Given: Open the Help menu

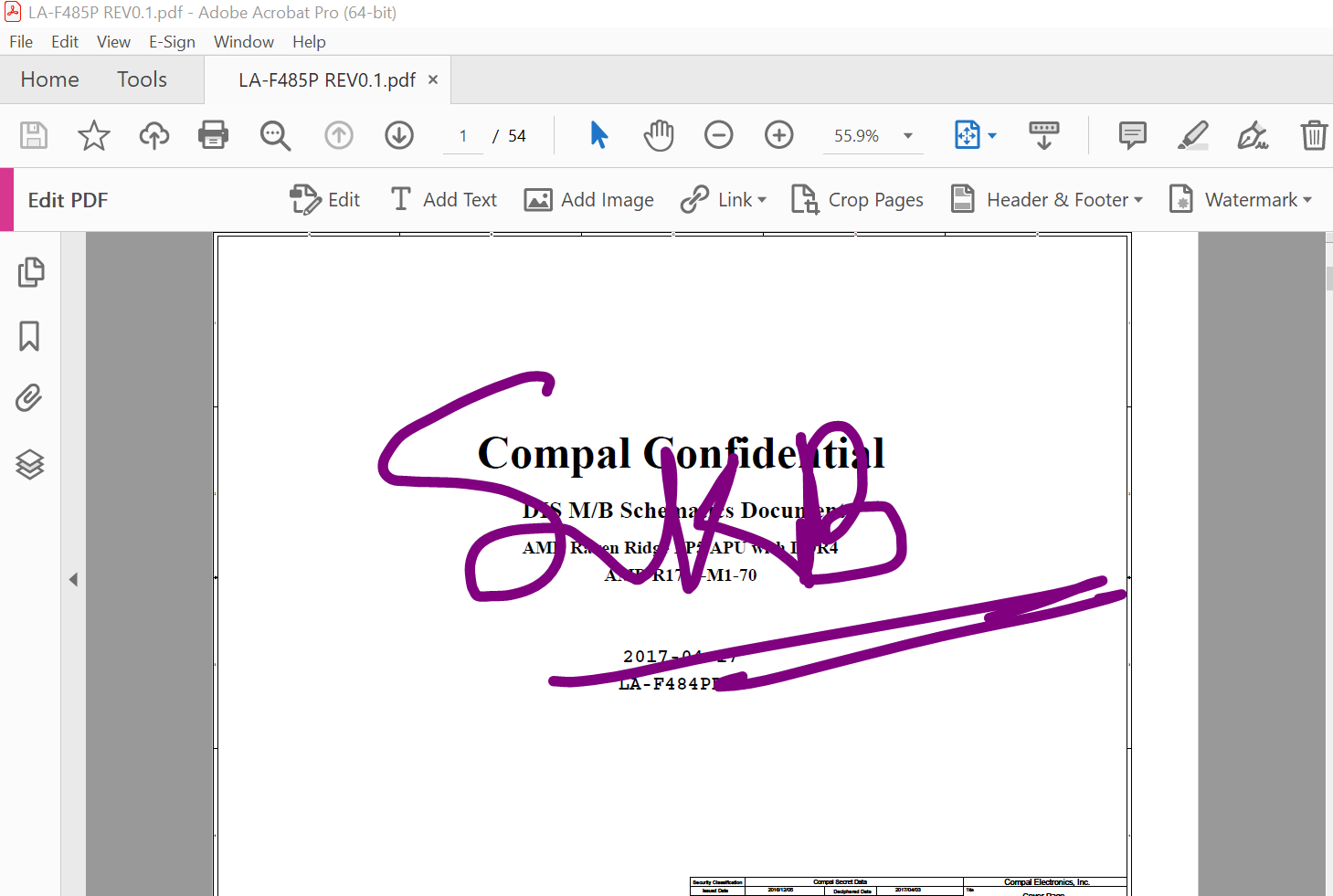Looking at the screenshot, I should (x=309, y=42).
